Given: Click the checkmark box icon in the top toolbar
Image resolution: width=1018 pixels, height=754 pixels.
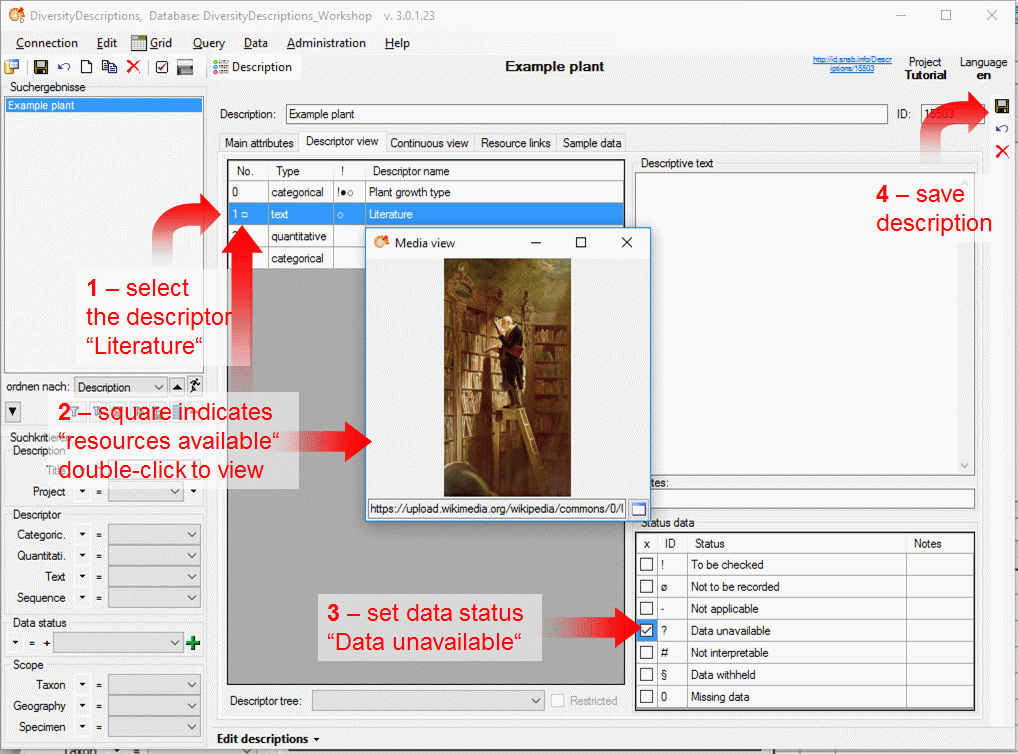Looking at the screenshot, I should [x=162, y=67].
